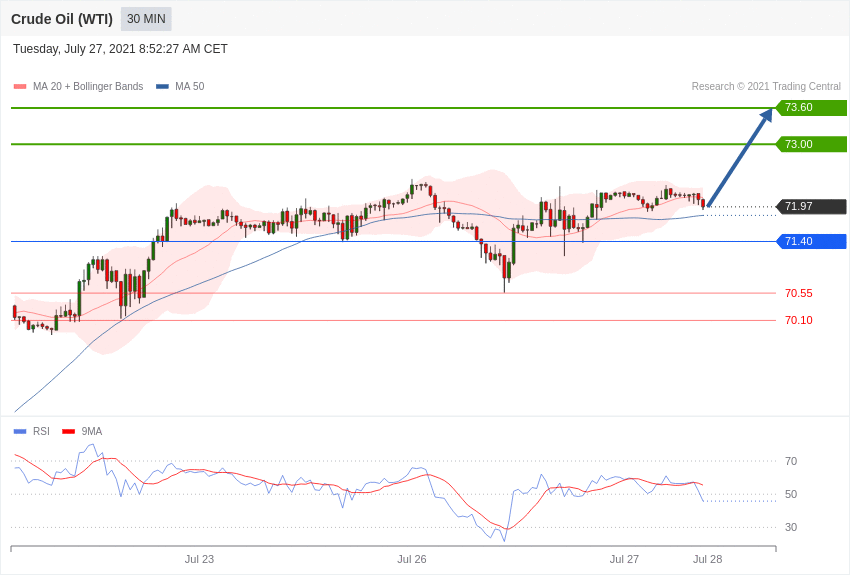Toggle the MA 20 + Bollinger Bands label
This screenshot has height=576, width=850.
(x=88, y=87)
